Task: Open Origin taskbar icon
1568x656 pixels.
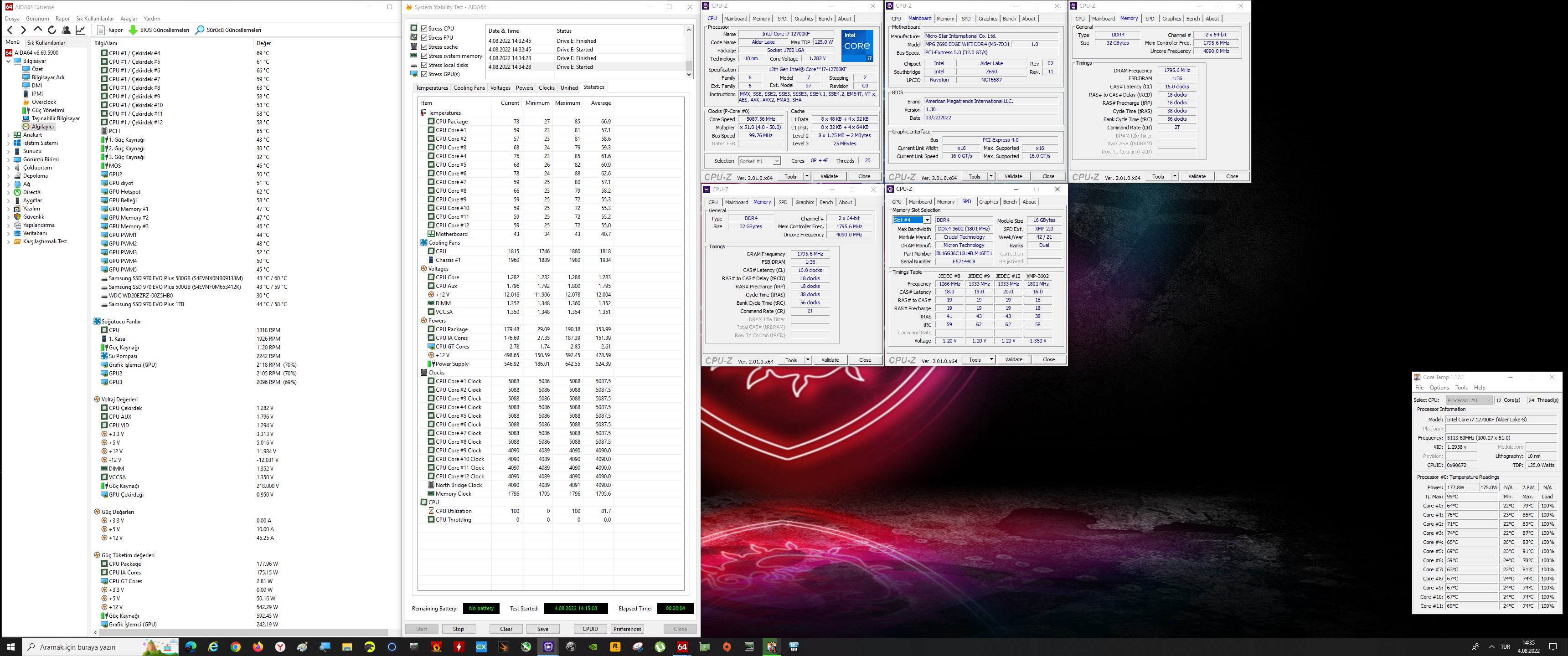Action: pyautogui.click(x=727, y=647)
